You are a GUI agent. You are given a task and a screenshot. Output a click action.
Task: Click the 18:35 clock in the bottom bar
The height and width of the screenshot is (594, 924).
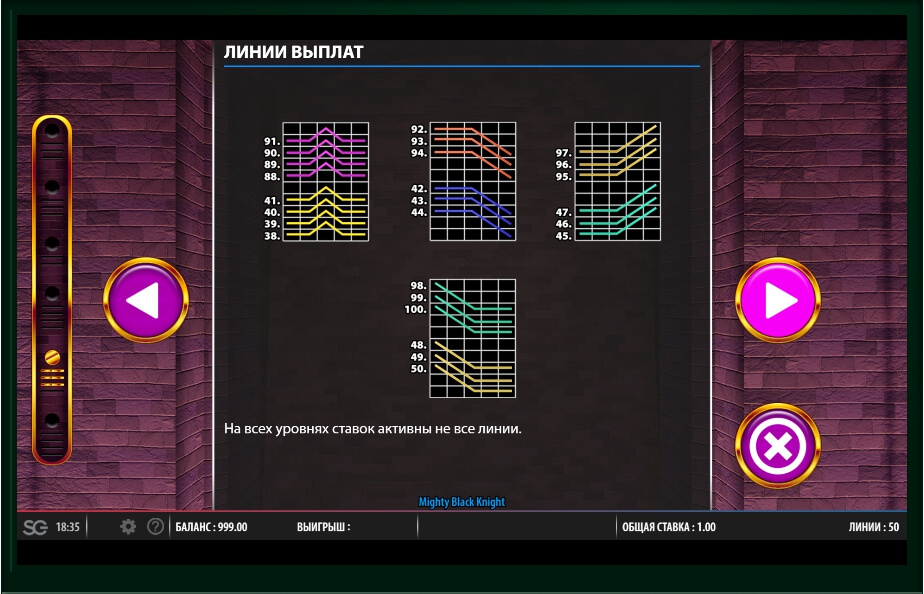(x=67, y=527)
